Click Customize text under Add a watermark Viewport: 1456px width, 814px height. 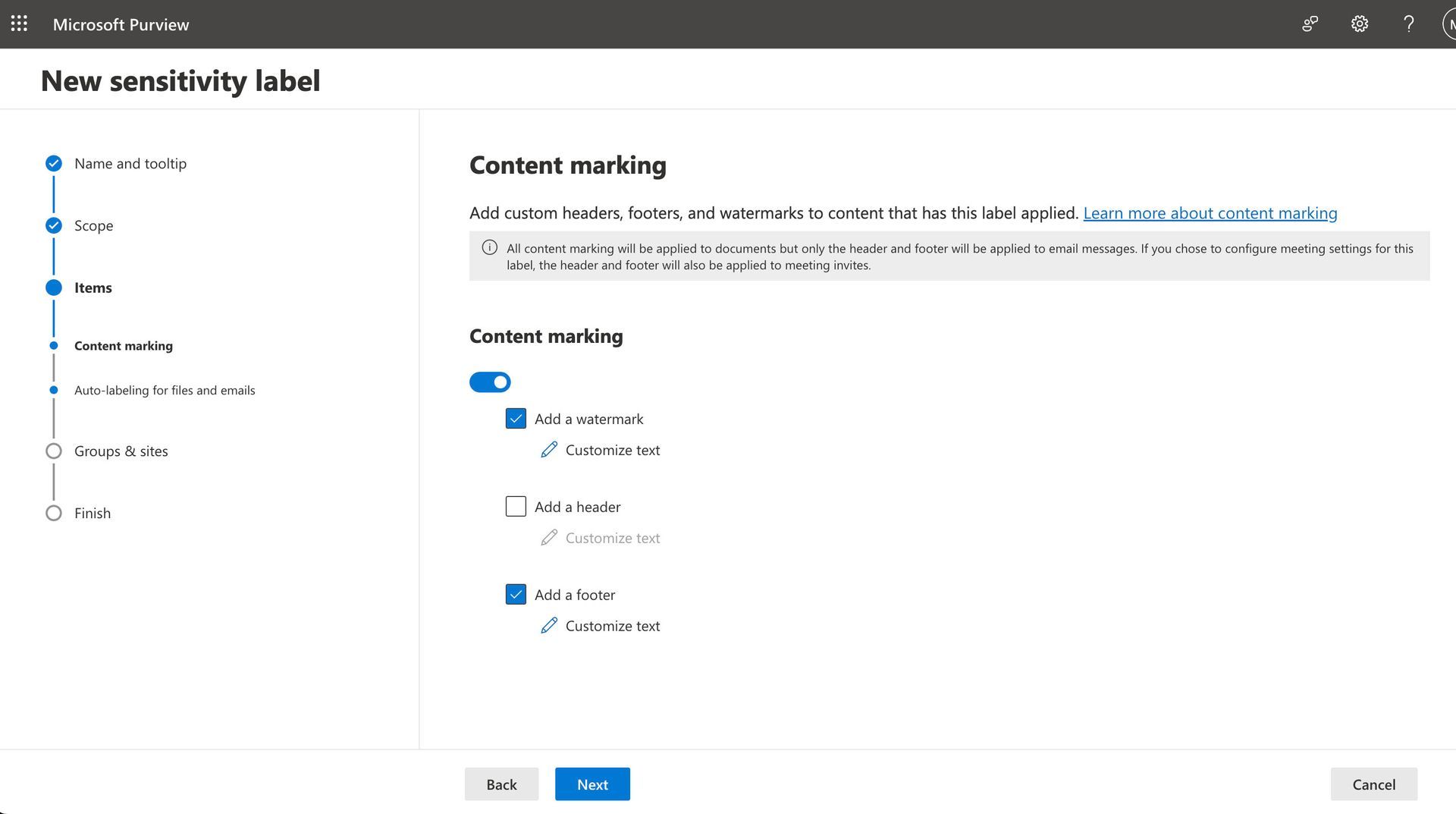(613, 450)
